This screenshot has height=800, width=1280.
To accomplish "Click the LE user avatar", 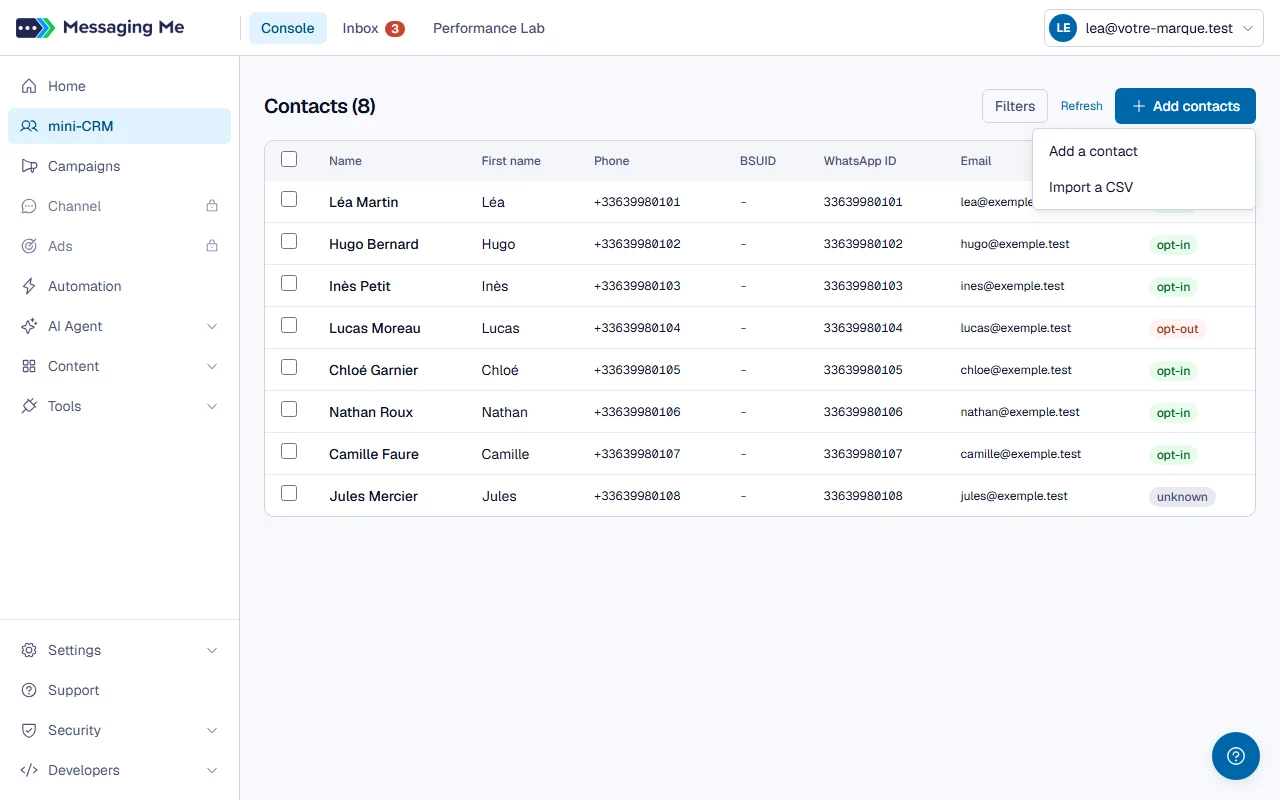I will (1062, 29).
